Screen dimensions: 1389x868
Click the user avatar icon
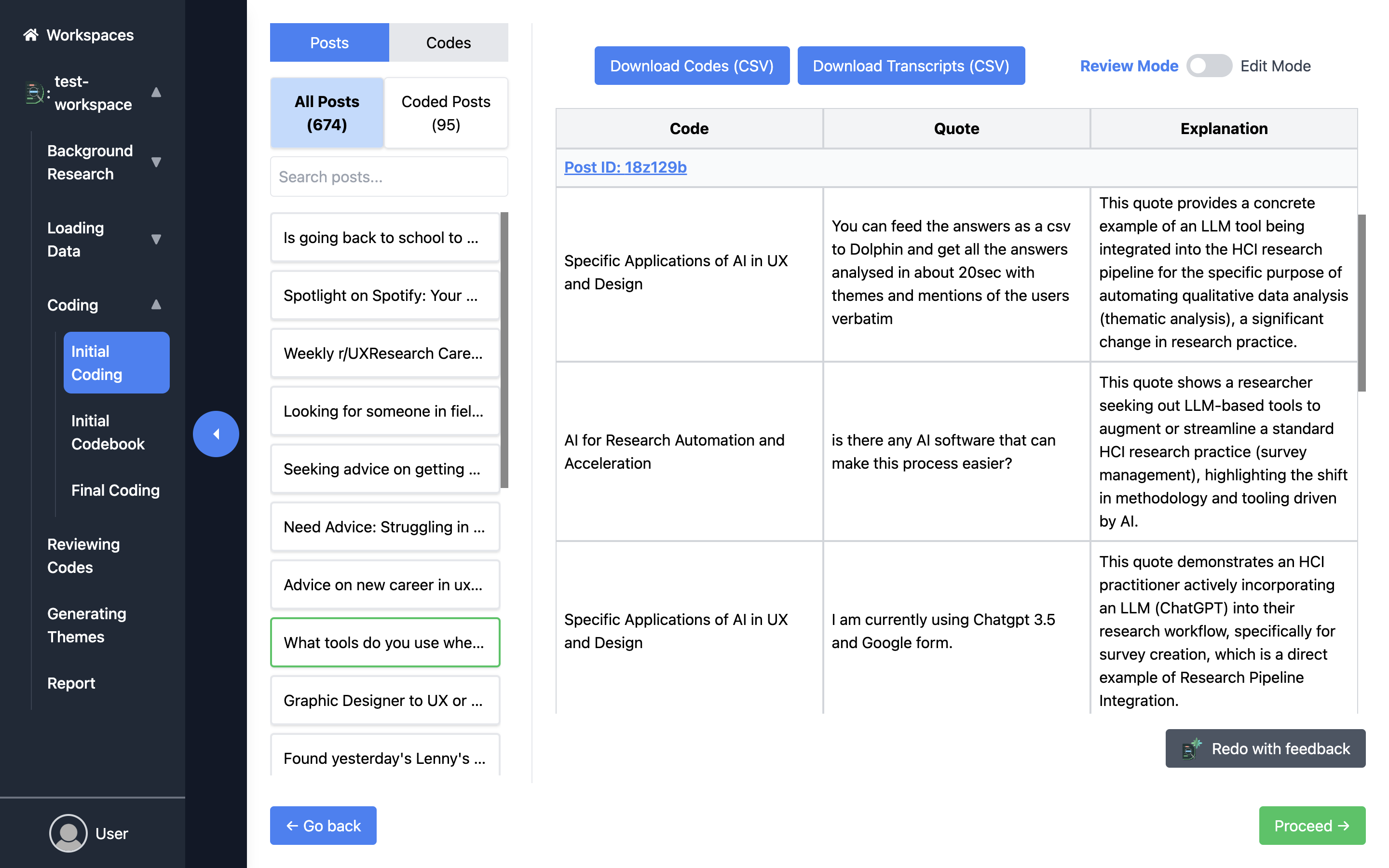coord(68,833)
